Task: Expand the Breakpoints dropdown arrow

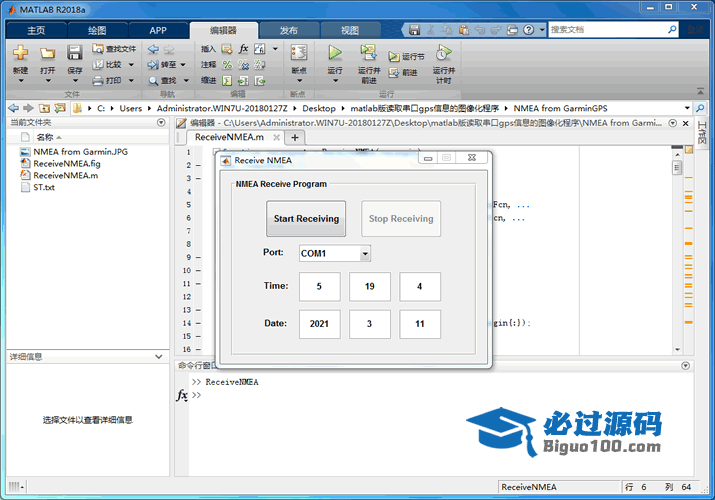Action: (300, 81)
